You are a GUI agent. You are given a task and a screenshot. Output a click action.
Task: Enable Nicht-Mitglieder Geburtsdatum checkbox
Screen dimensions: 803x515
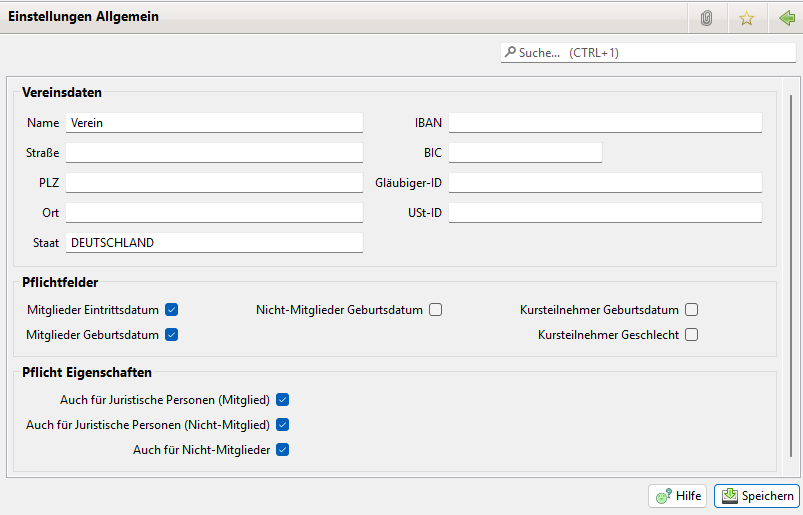coord(435,310)
